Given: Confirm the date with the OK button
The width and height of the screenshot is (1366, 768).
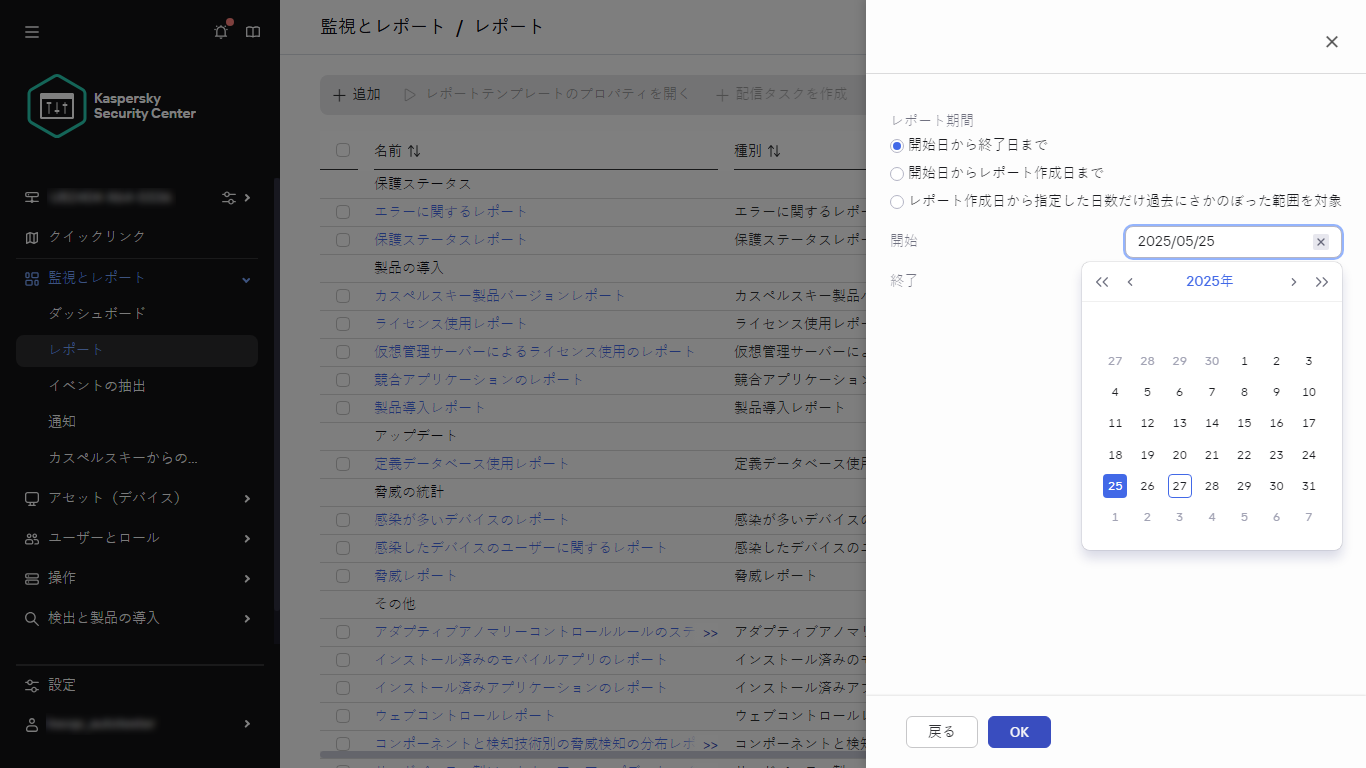Looking at the screenshot, I should coord(1019,731).
